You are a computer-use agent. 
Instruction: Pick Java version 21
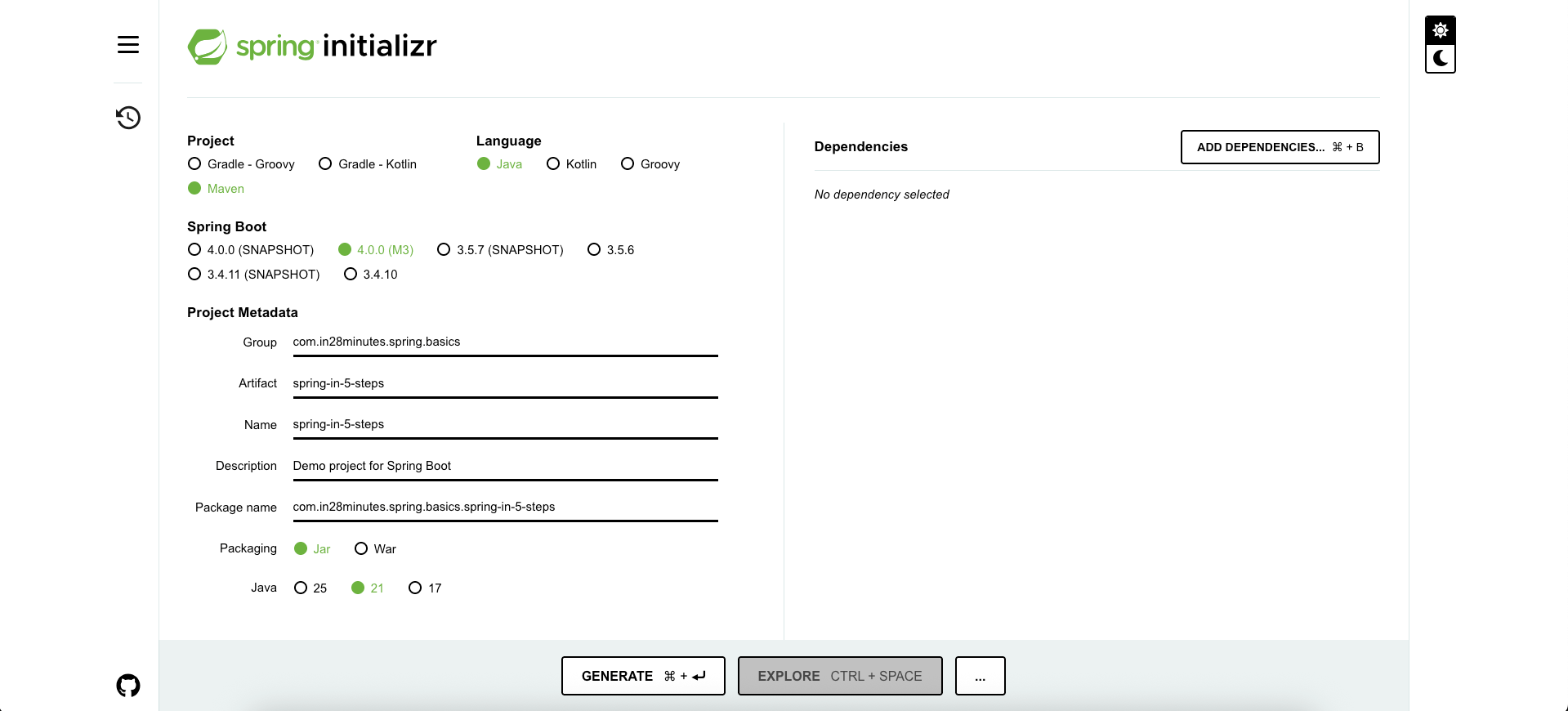click(x=368, y=588)
